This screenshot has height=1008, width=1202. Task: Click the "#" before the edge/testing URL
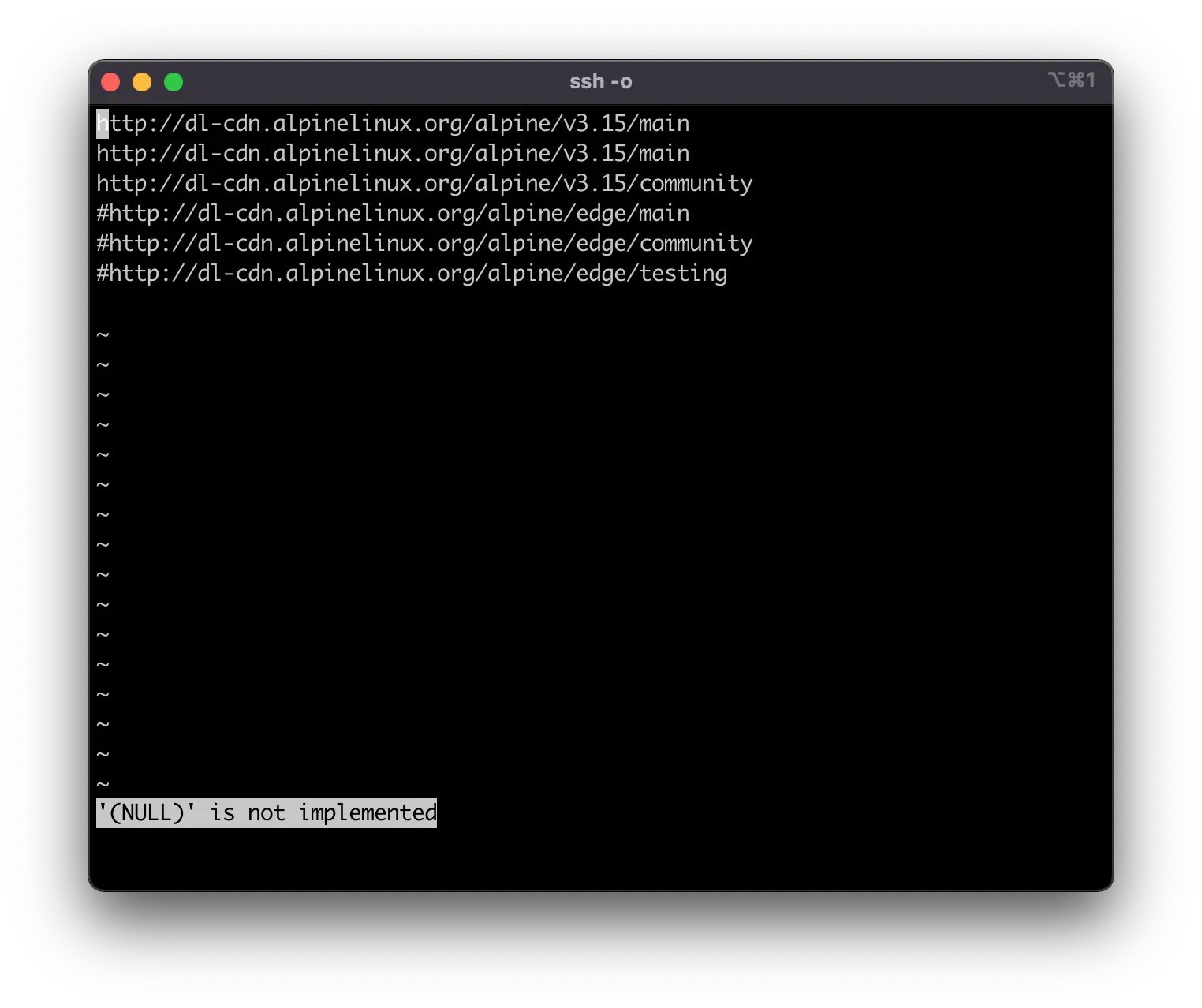tap(103, 274)
